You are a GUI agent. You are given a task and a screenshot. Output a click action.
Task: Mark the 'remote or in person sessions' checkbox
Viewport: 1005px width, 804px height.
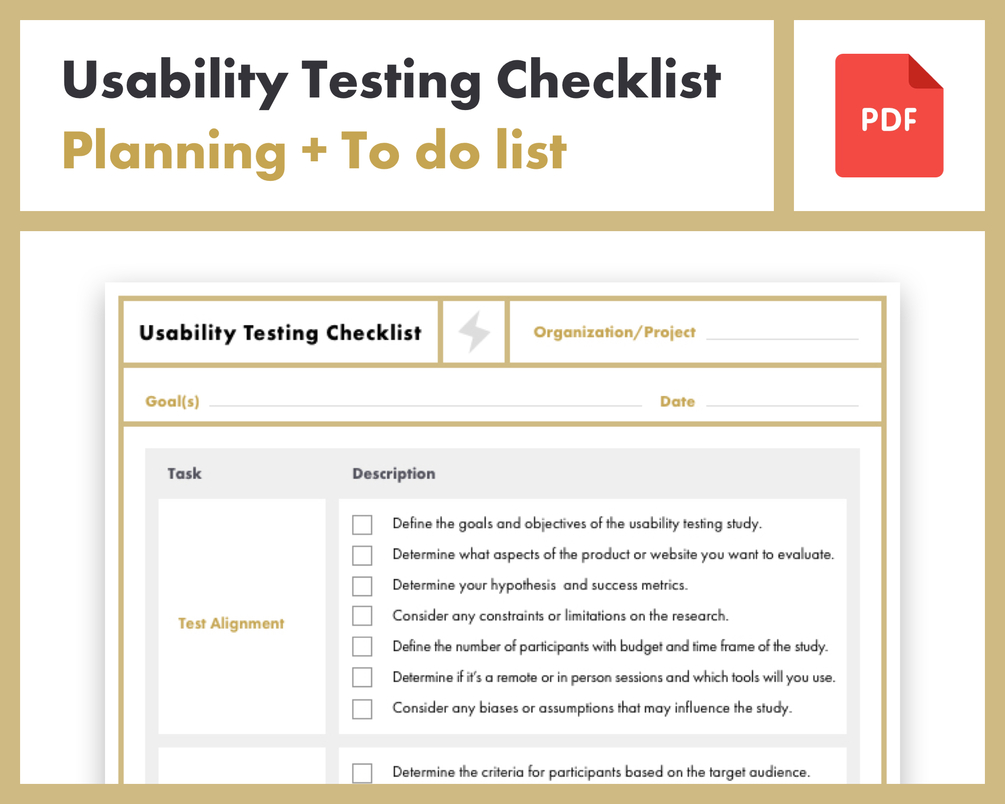pyautogui.click(x=362, y=677)
